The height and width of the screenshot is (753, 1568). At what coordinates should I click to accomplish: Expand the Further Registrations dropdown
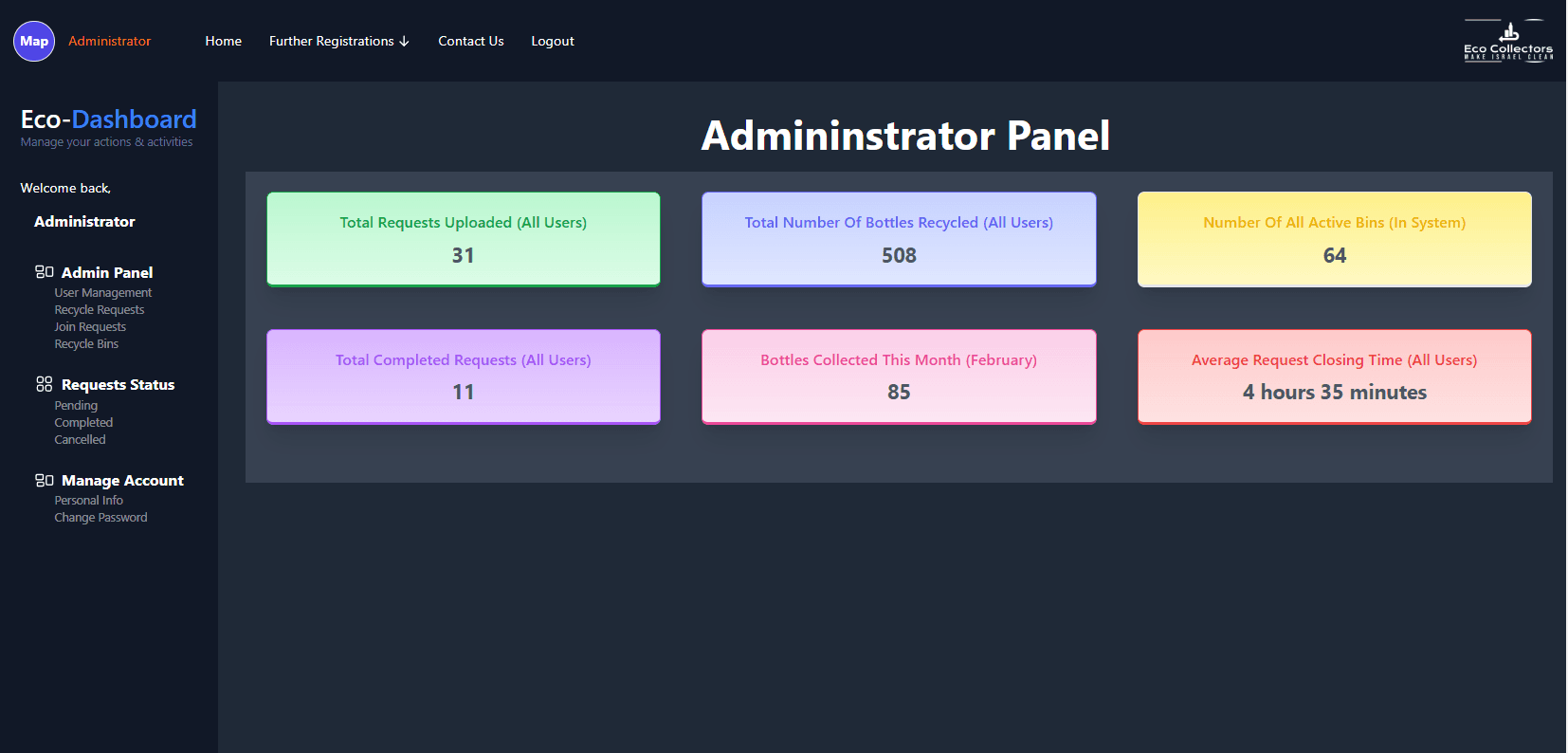click(338, 41)
